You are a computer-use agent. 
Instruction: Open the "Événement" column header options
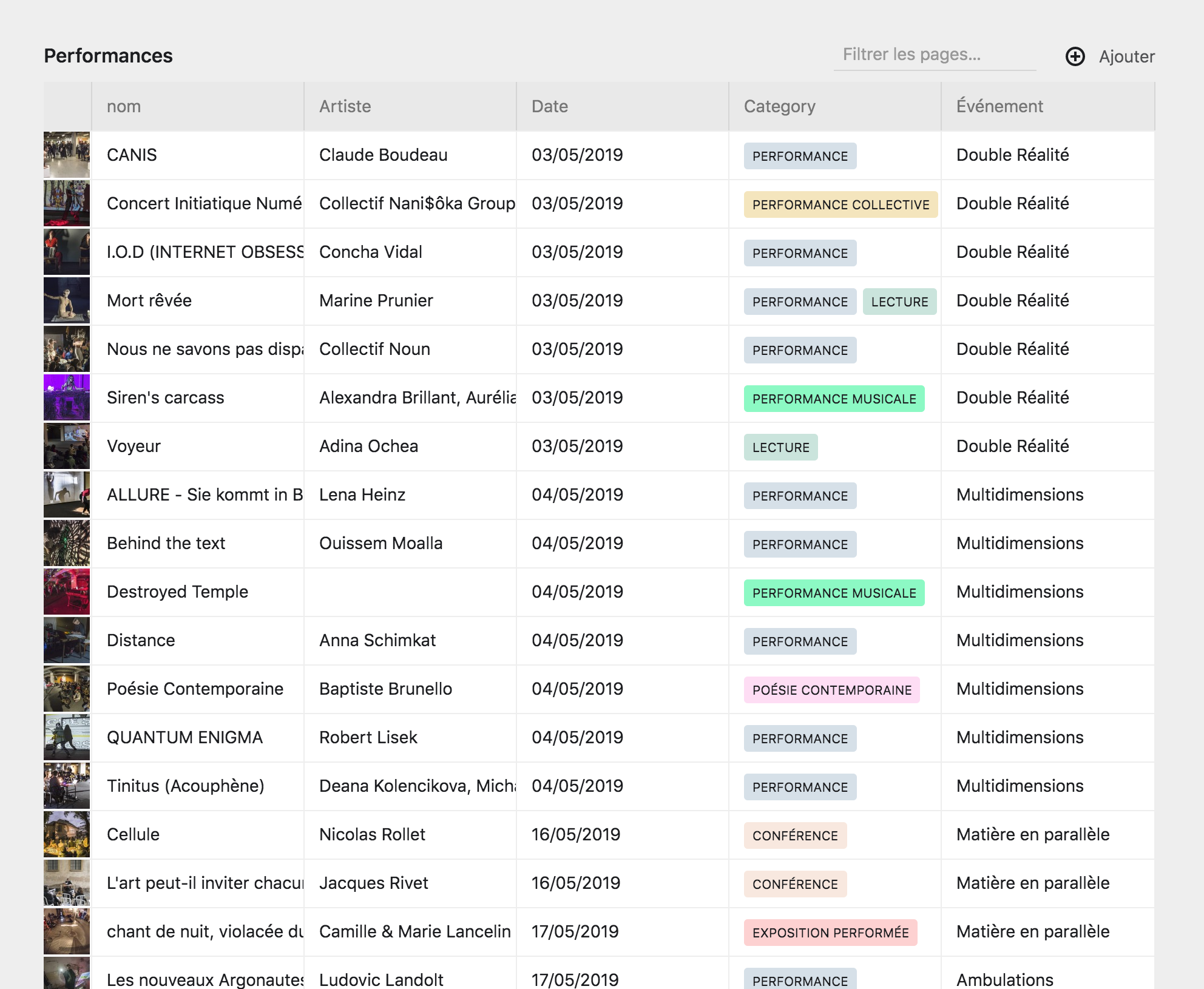point(999,106)
